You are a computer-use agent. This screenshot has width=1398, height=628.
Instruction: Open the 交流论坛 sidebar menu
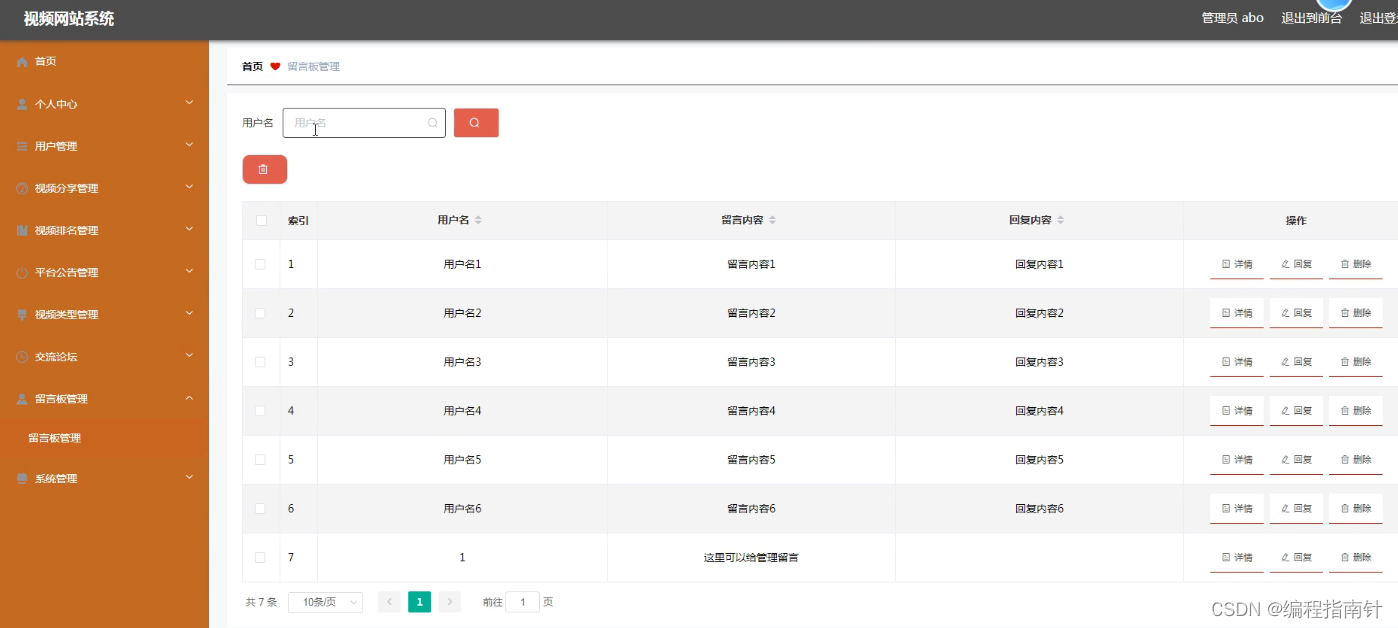[104, 356]
